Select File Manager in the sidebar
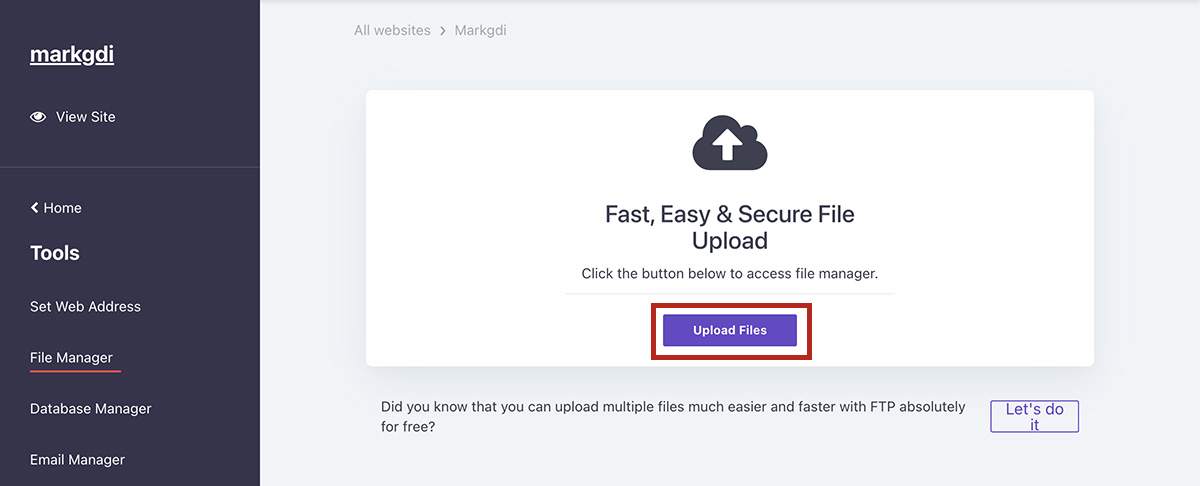This screenshot has height=486, width=1200. pos(71,358)
